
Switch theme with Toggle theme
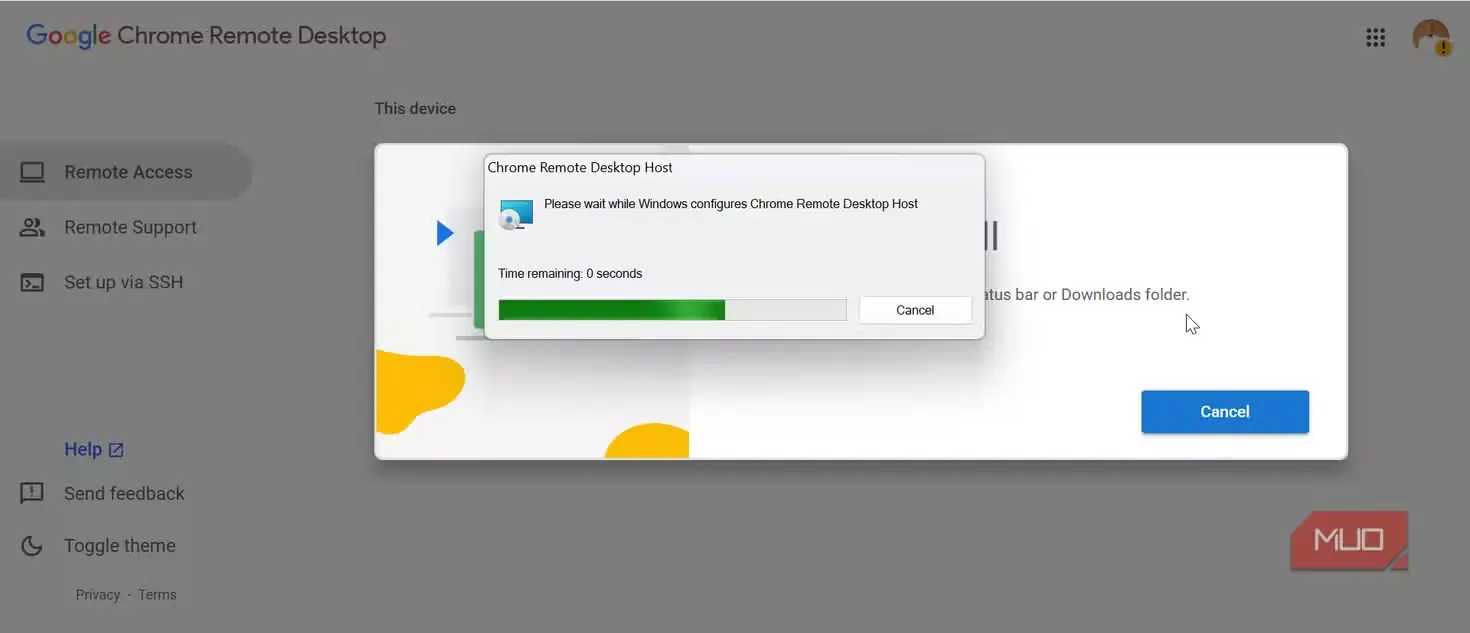click(x=119, y=546)
